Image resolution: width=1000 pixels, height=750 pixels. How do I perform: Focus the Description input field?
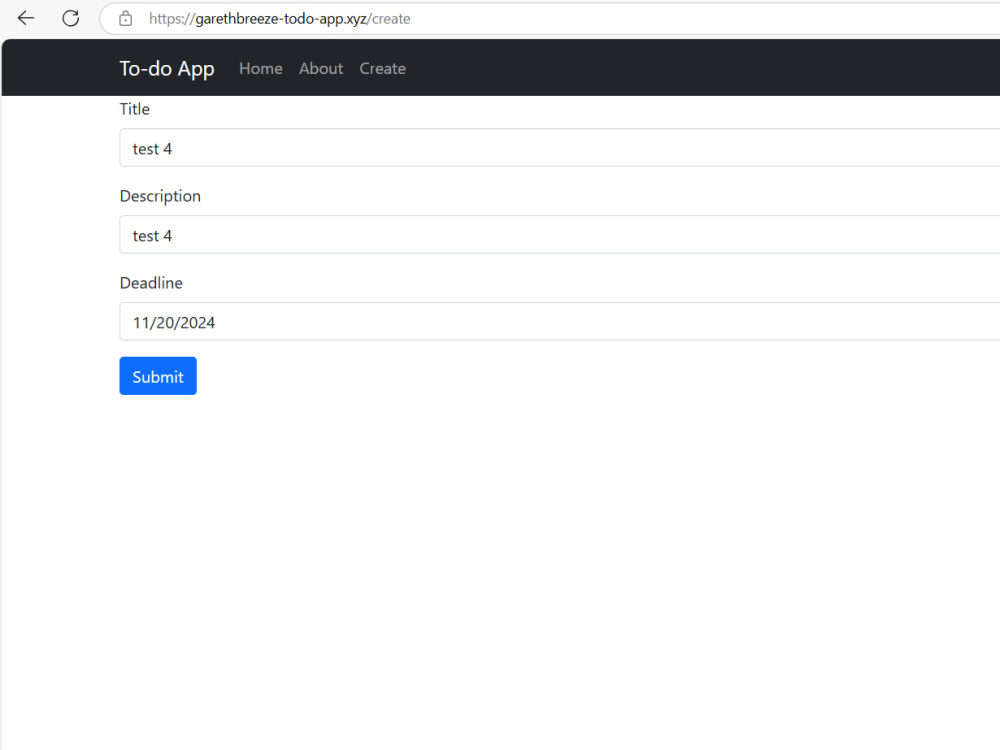[x=559, y=235]
